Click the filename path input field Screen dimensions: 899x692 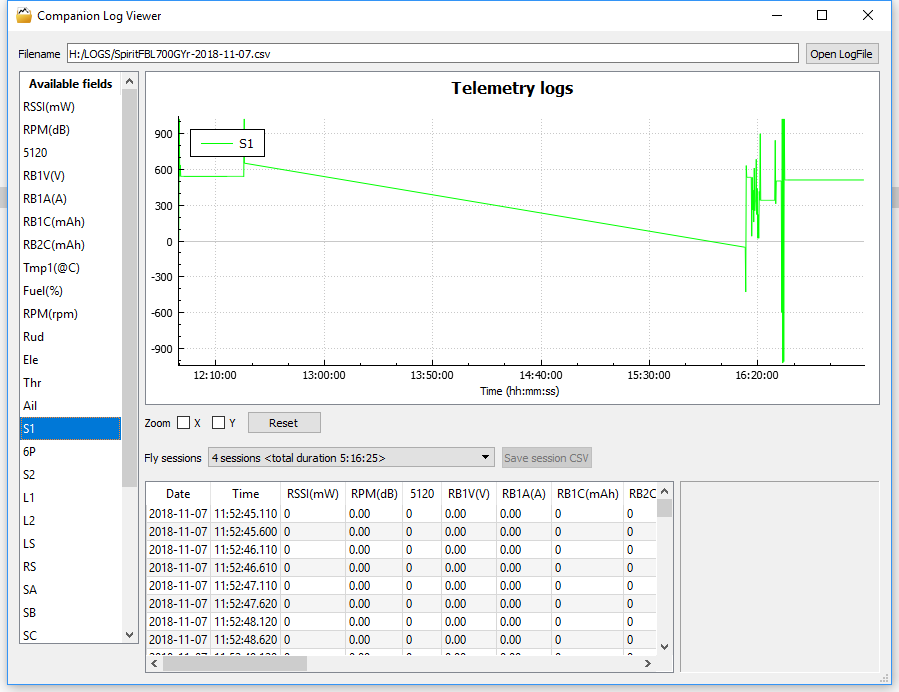(x=432, y=54)
